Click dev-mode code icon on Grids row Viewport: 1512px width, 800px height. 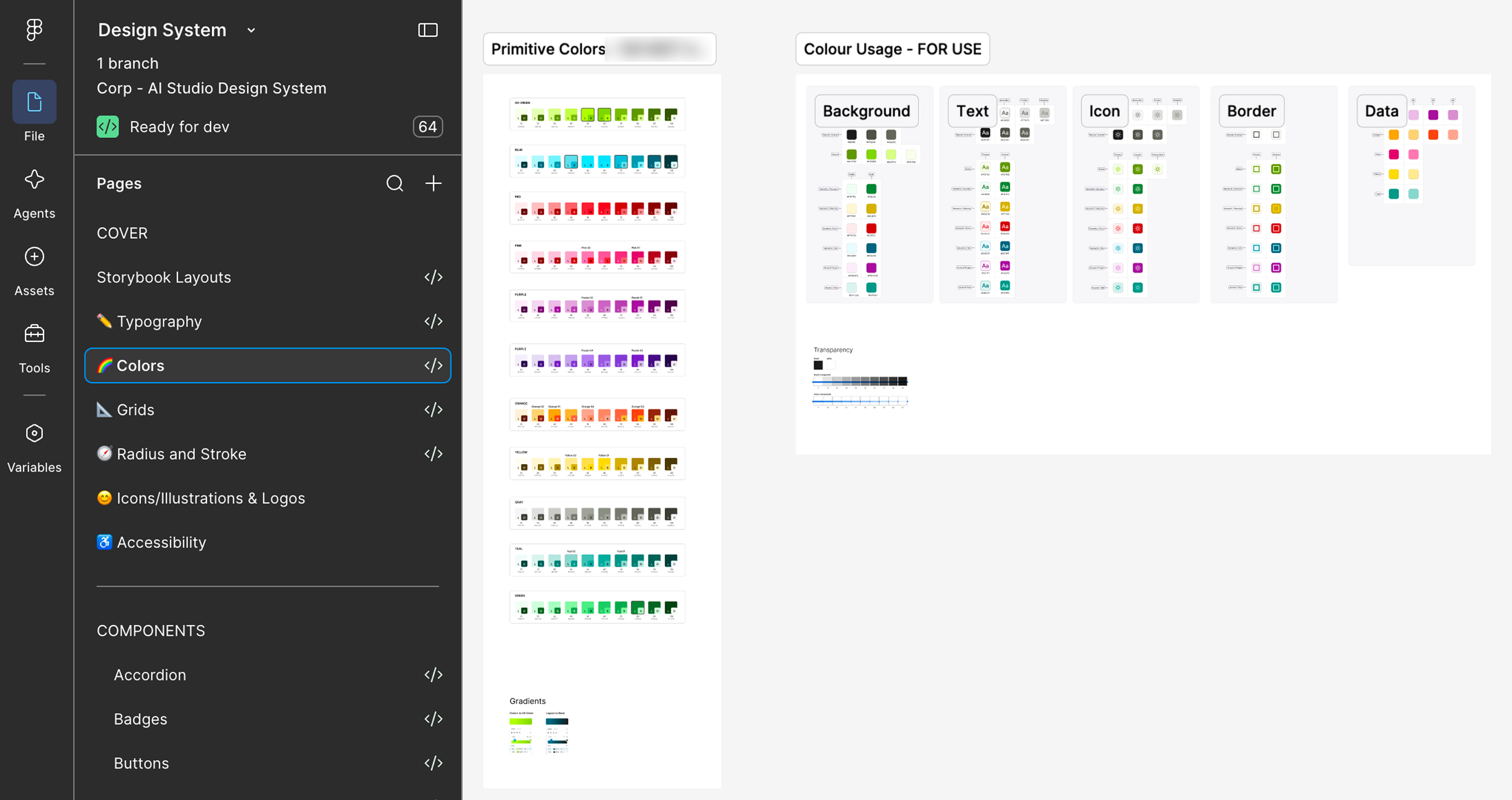tap(433, 409)
